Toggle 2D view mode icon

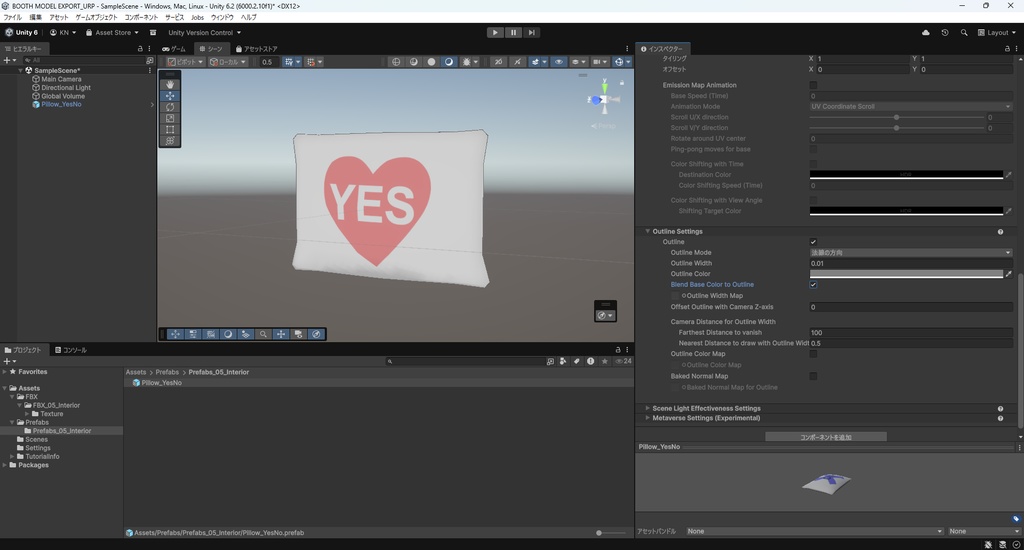pyautogui.click(x=498, y=62)
